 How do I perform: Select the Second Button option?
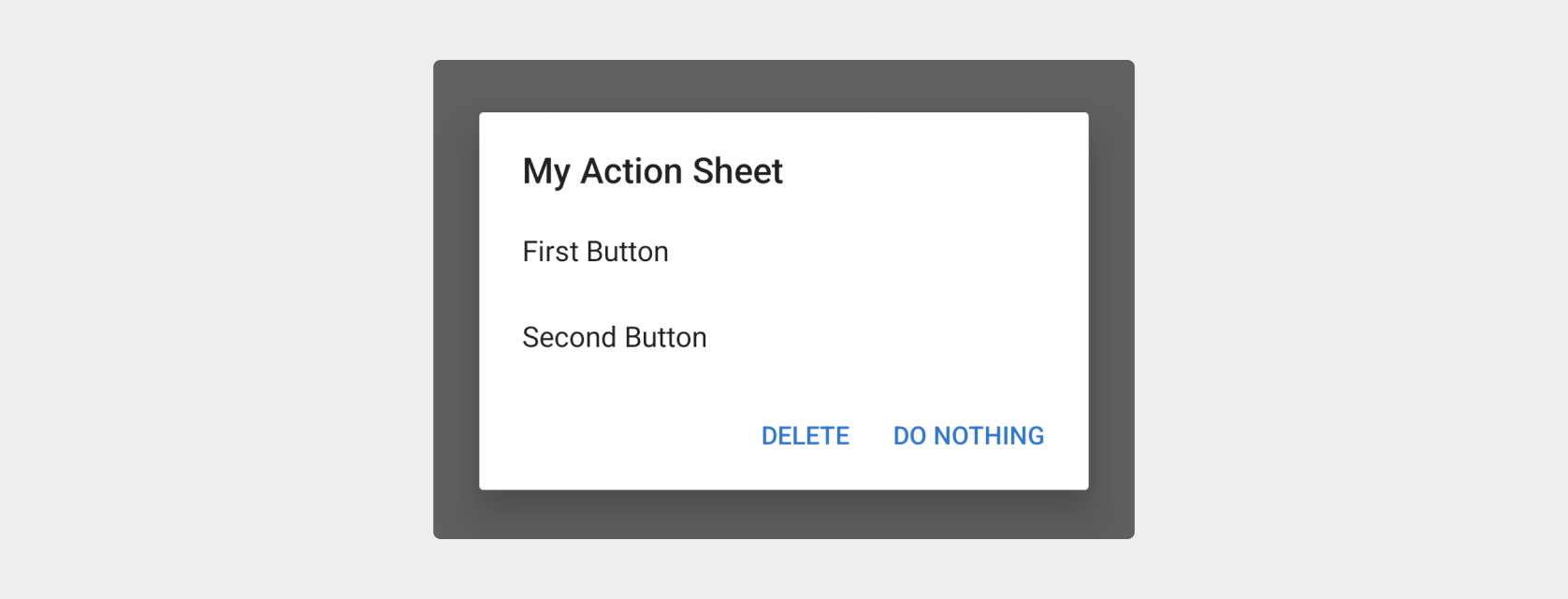point(615,337)
